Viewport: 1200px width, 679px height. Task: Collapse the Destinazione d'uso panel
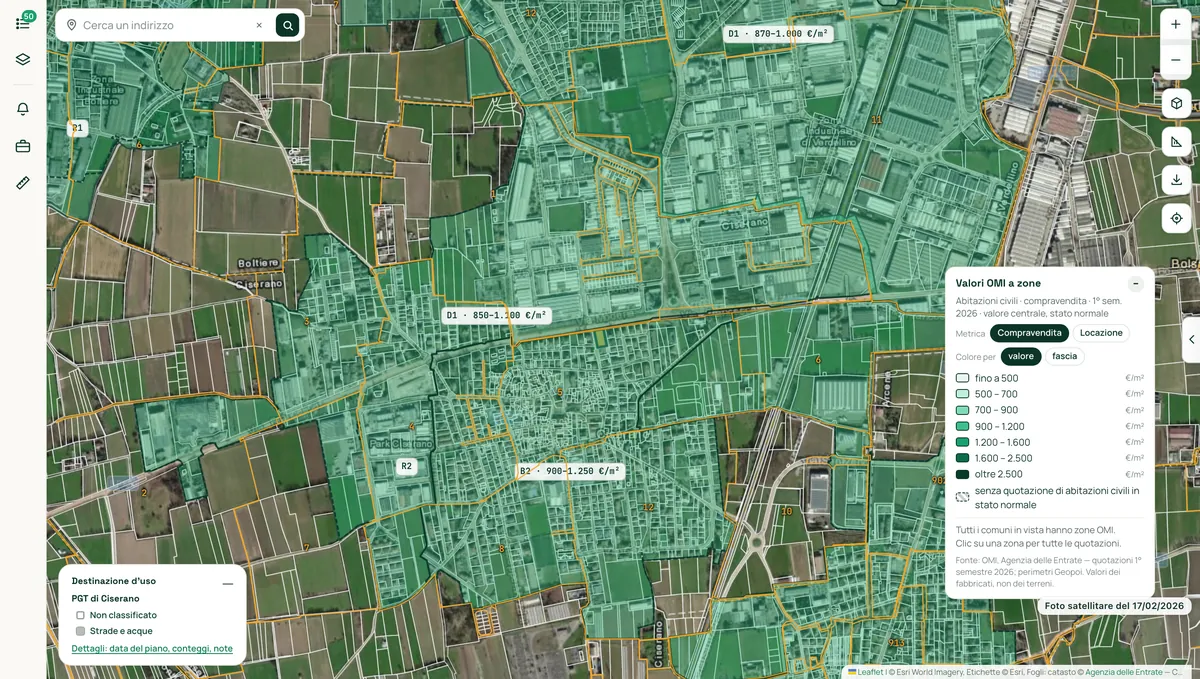[x=228, y=584]
